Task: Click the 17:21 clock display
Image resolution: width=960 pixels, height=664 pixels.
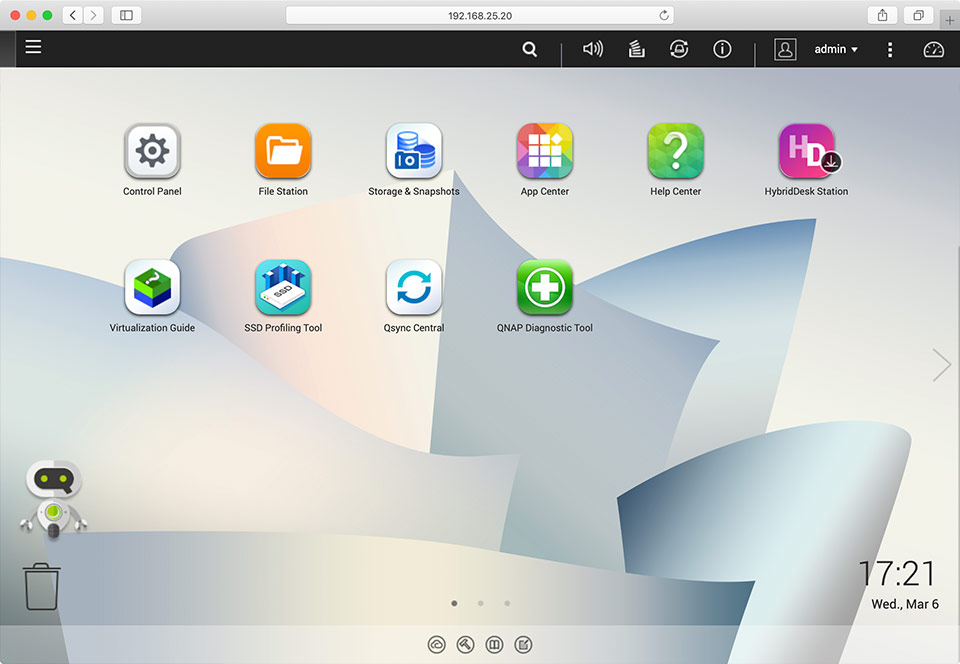Action: (x=897, y=574)
